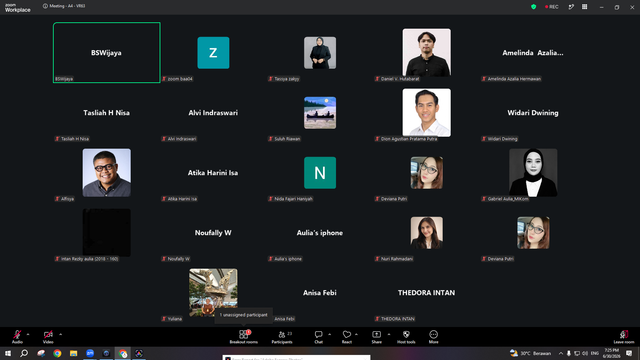Viewport: 640px width, 360px height.
Task: Select Affoya's profile photo tile
Action: point(107,173)
